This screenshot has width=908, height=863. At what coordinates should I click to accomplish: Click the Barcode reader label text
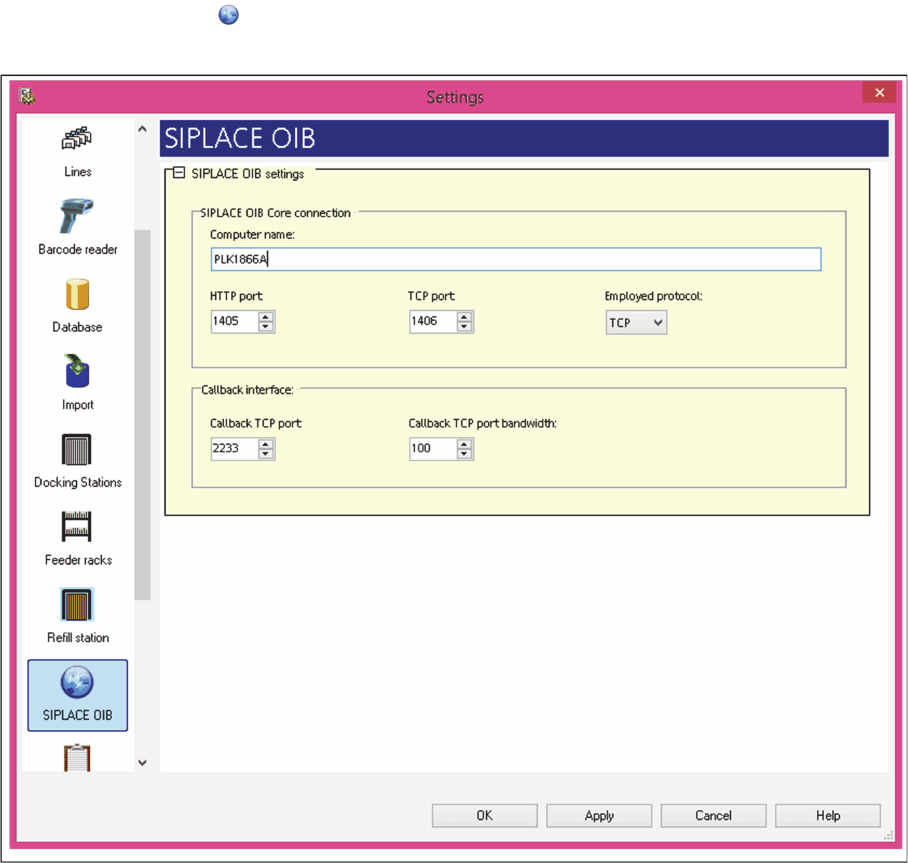78,250
